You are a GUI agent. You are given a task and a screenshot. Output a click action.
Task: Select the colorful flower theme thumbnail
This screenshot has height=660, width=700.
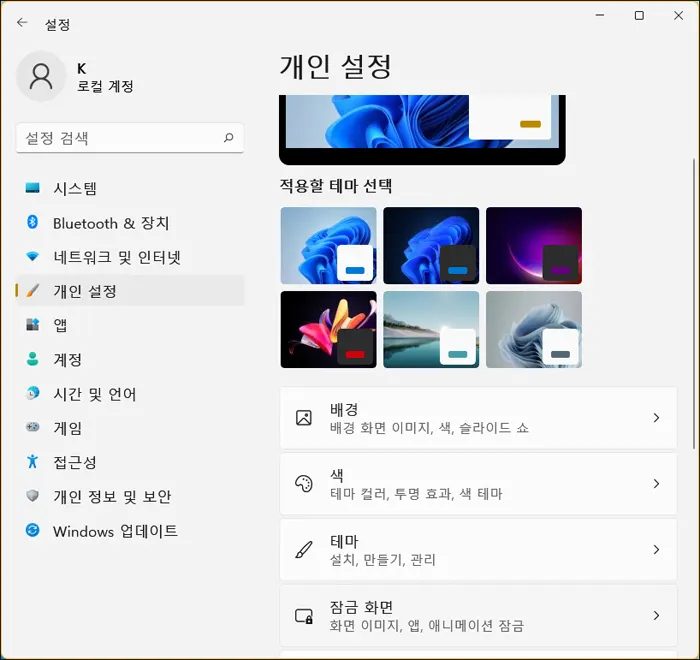click(x=329, y=330)
